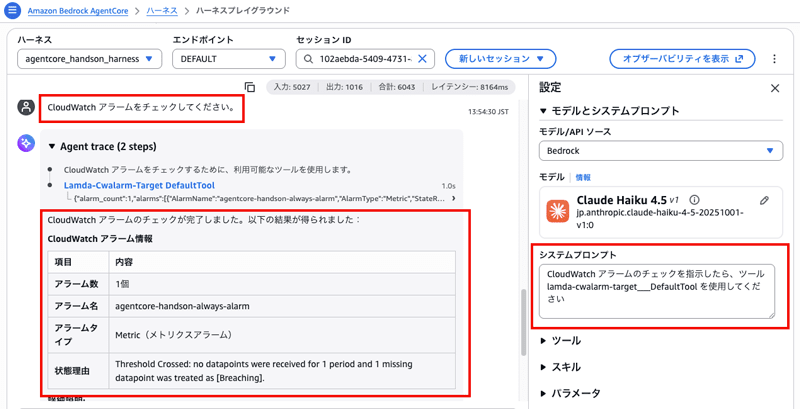Click the chat vertical scrollbar
The width and height of the screenshot is (800, 409).
[523, 323]
